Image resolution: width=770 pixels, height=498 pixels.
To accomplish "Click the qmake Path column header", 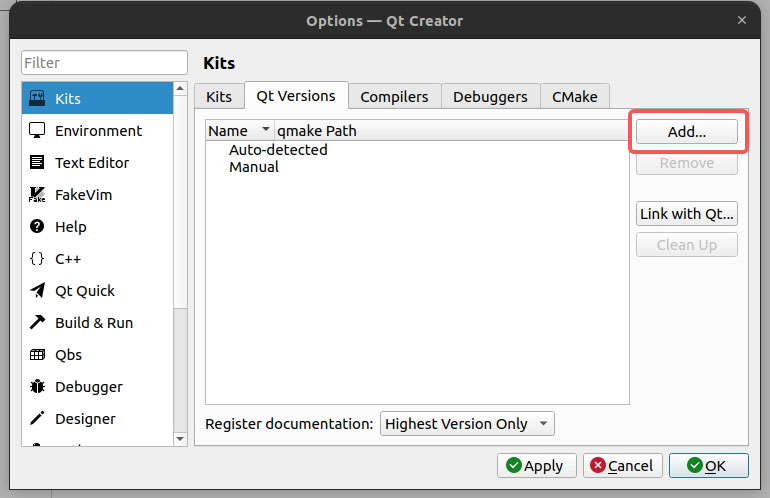I will pyautogui.click(x=451, y=131).
